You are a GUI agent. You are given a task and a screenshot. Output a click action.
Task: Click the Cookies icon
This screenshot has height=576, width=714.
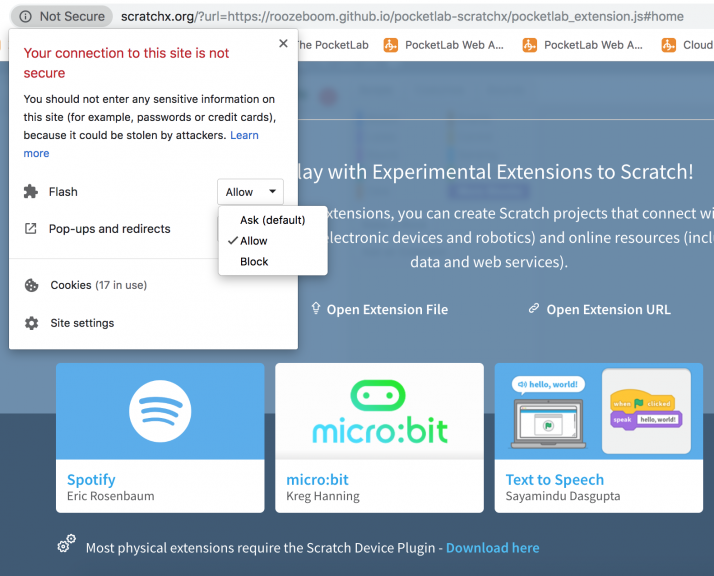[31, 285]
